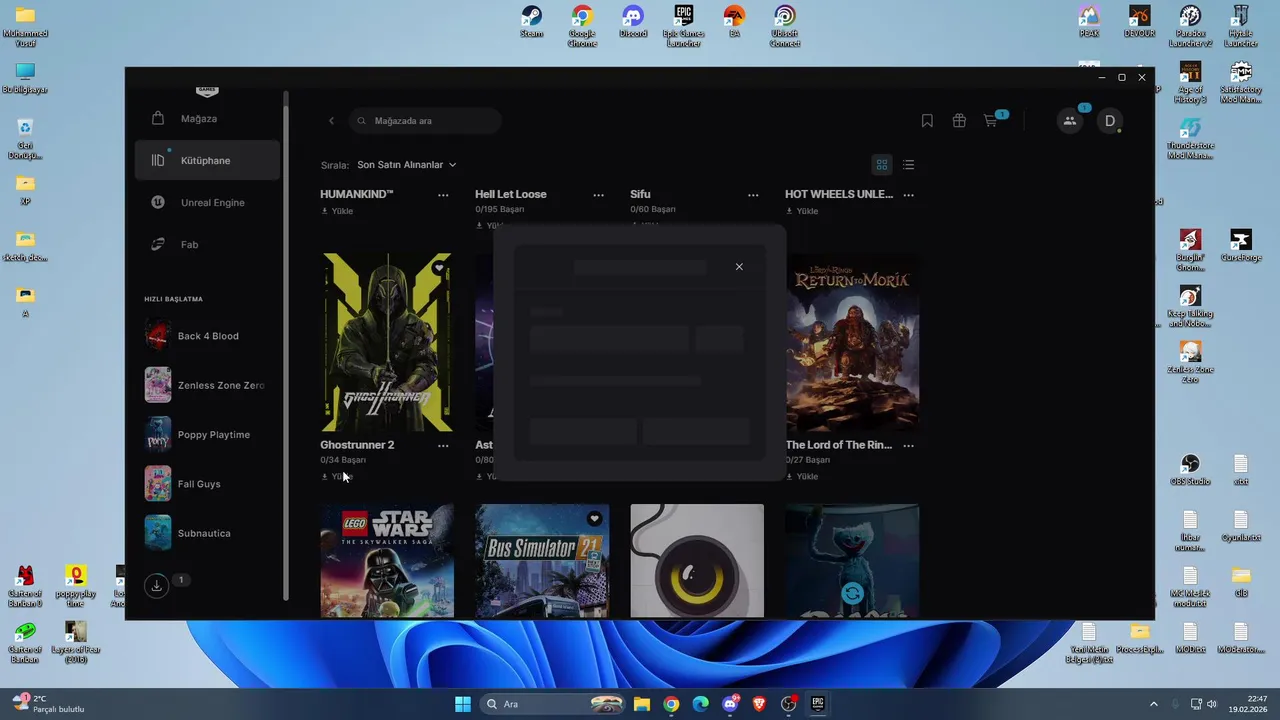Open LEGO Star Wars Skywalker Saga cover
This screenshot has width=1280, height=720.
point(387,561)
